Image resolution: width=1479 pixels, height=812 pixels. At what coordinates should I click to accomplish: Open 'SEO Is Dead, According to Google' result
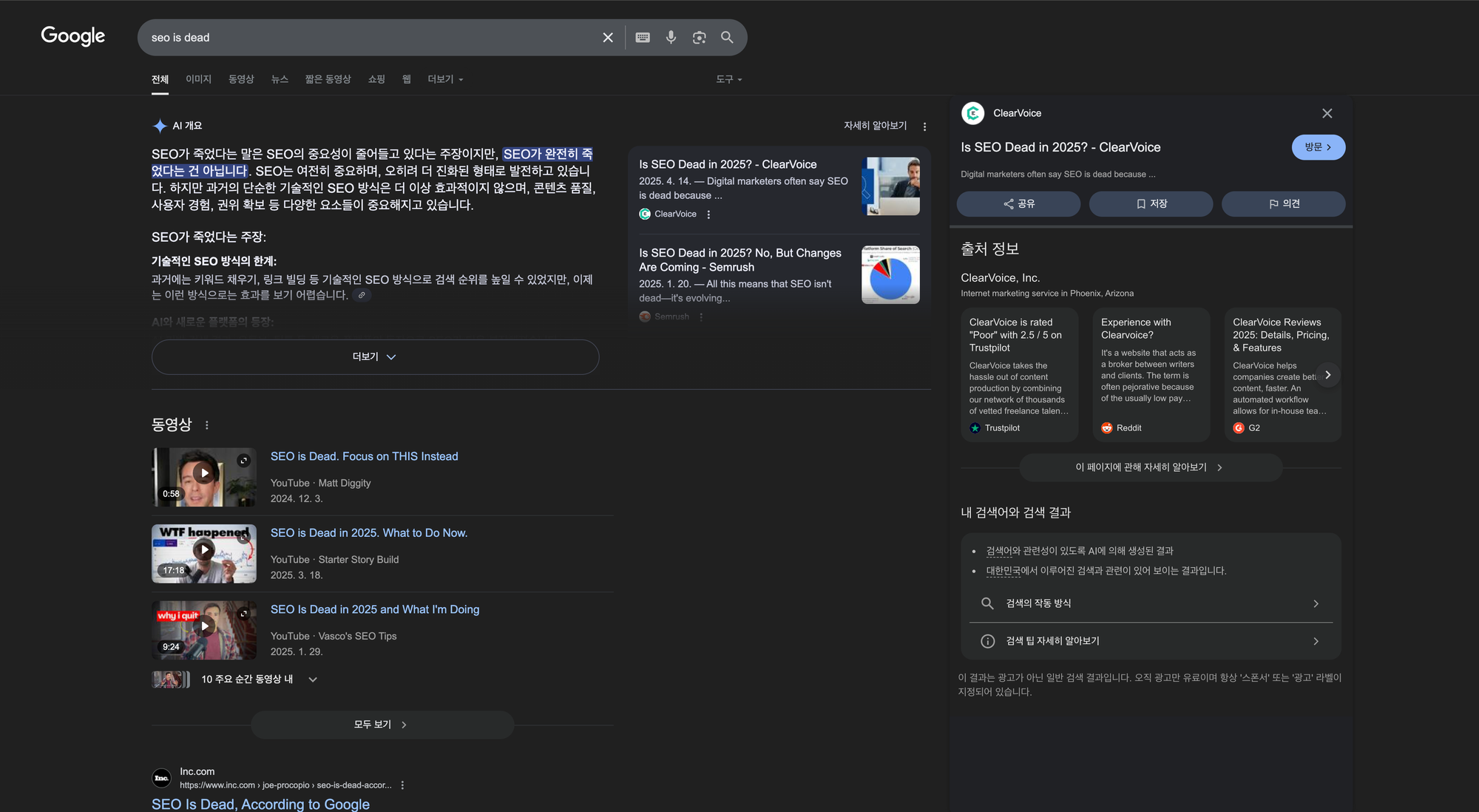260,804
